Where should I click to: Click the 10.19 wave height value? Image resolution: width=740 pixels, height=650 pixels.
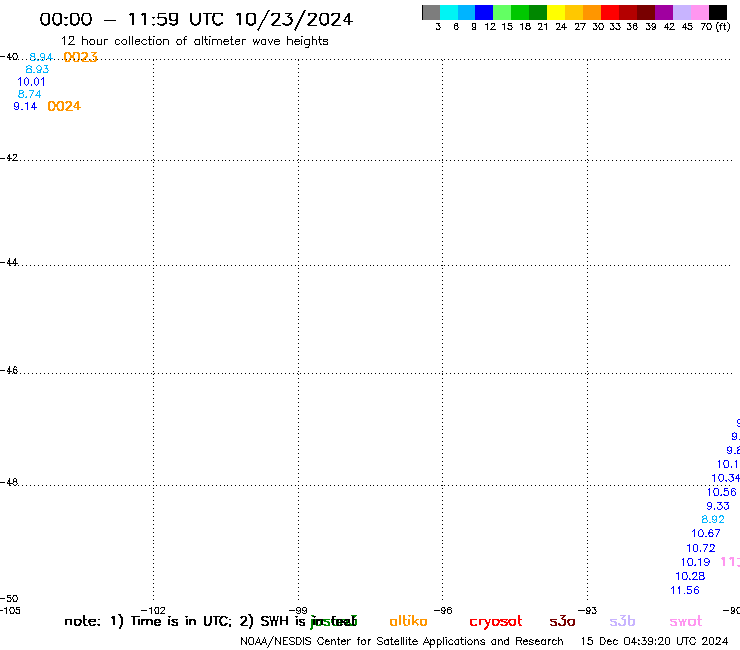(x=695, y=562)
